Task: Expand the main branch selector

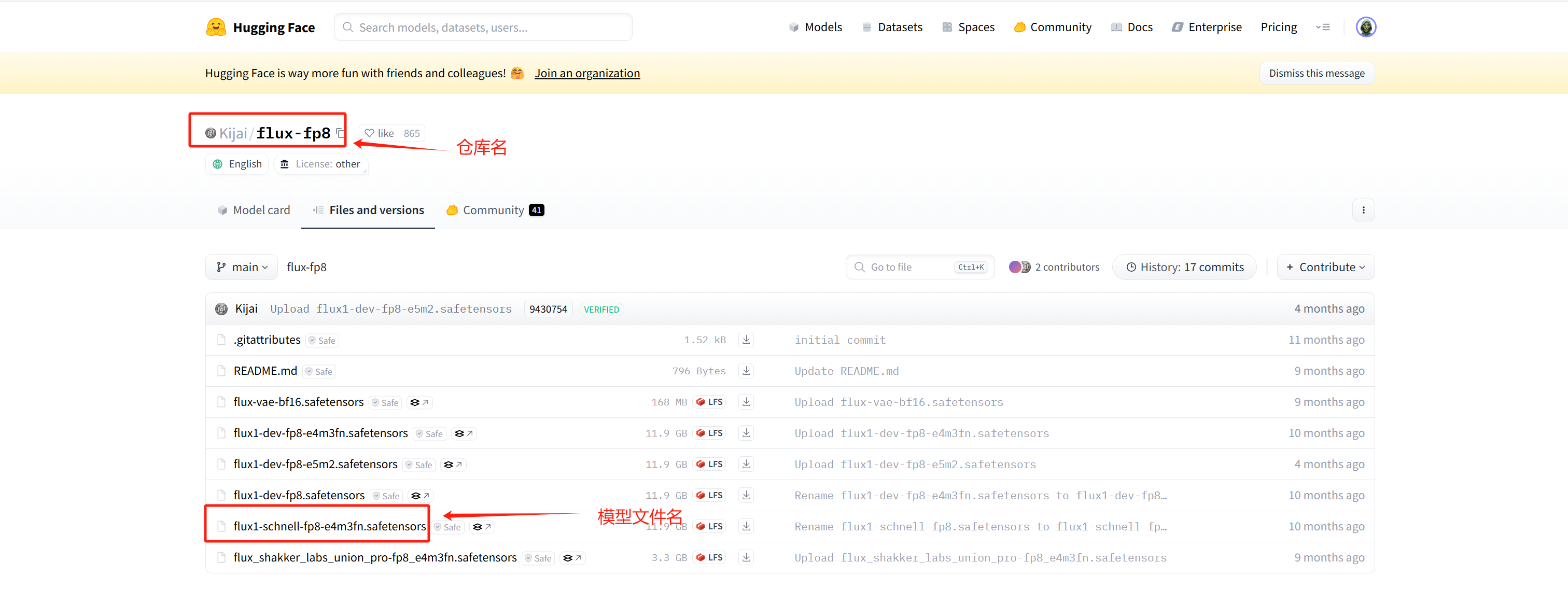Action: 242,268
